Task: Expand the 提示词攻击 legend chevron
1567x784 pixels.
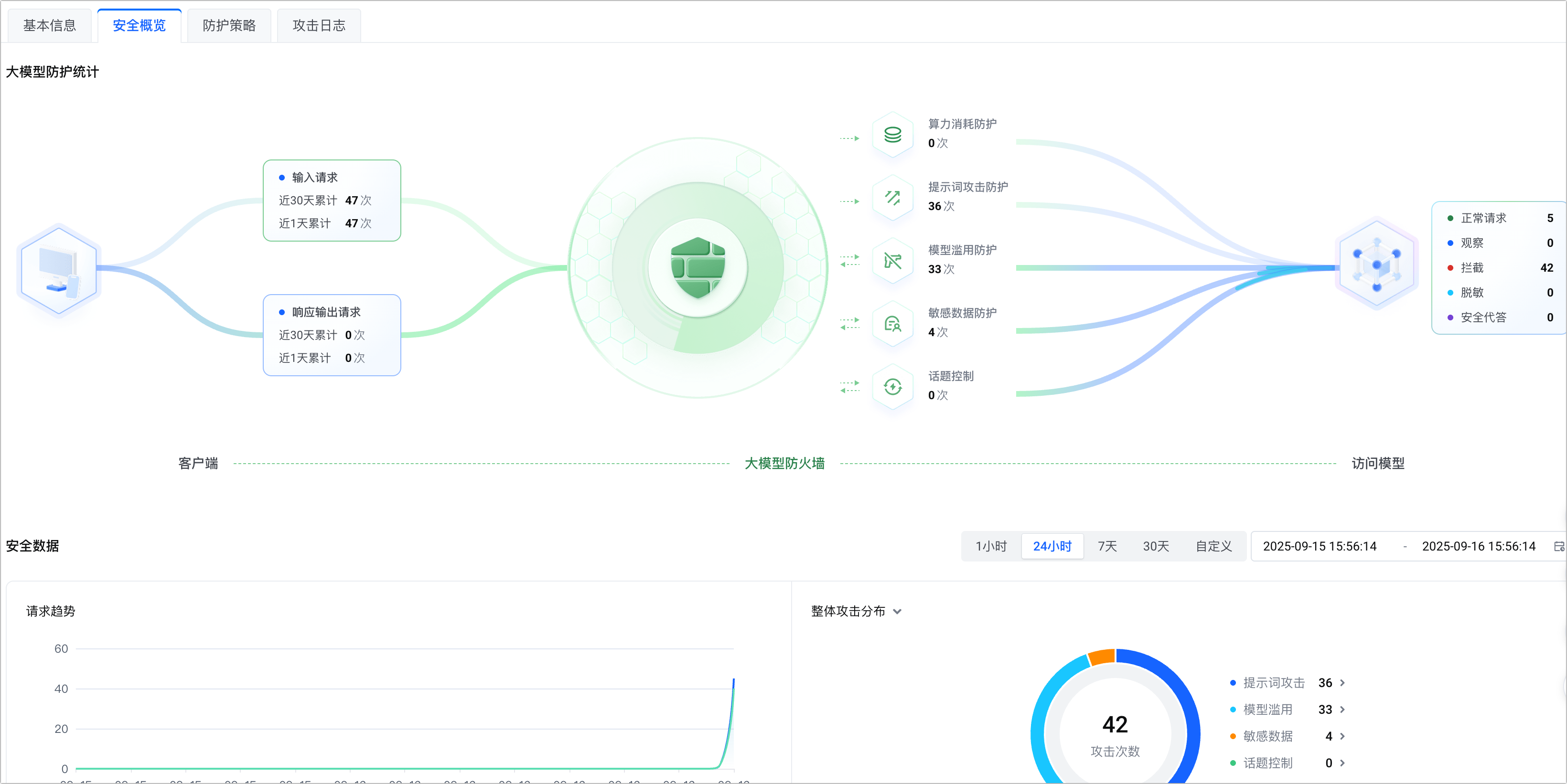Action: point(1342,683)
